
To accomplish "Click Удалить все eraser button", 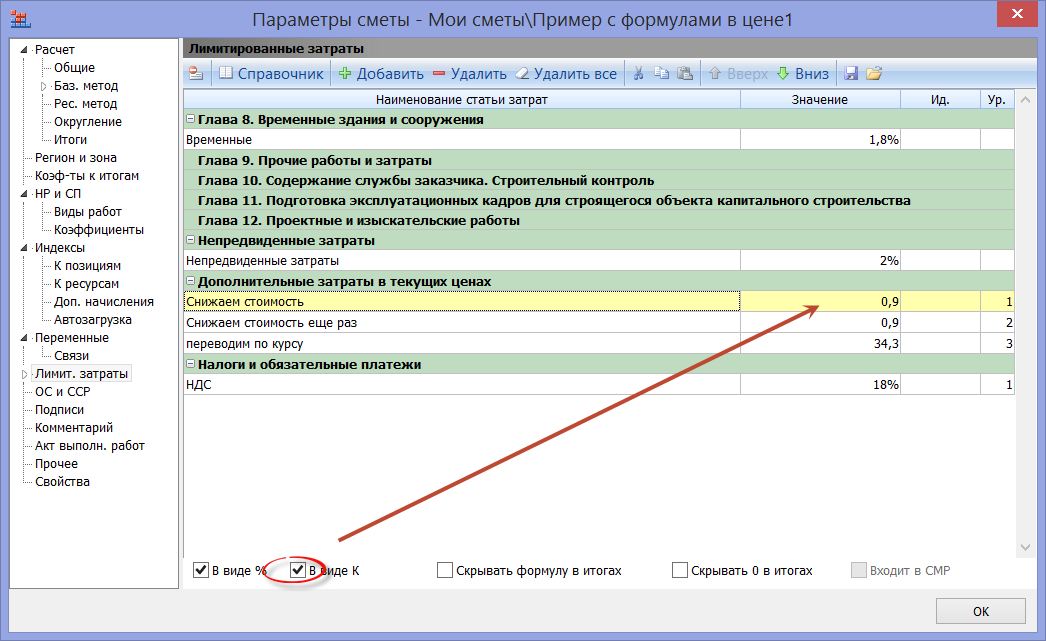I will (x=566, y=73).
